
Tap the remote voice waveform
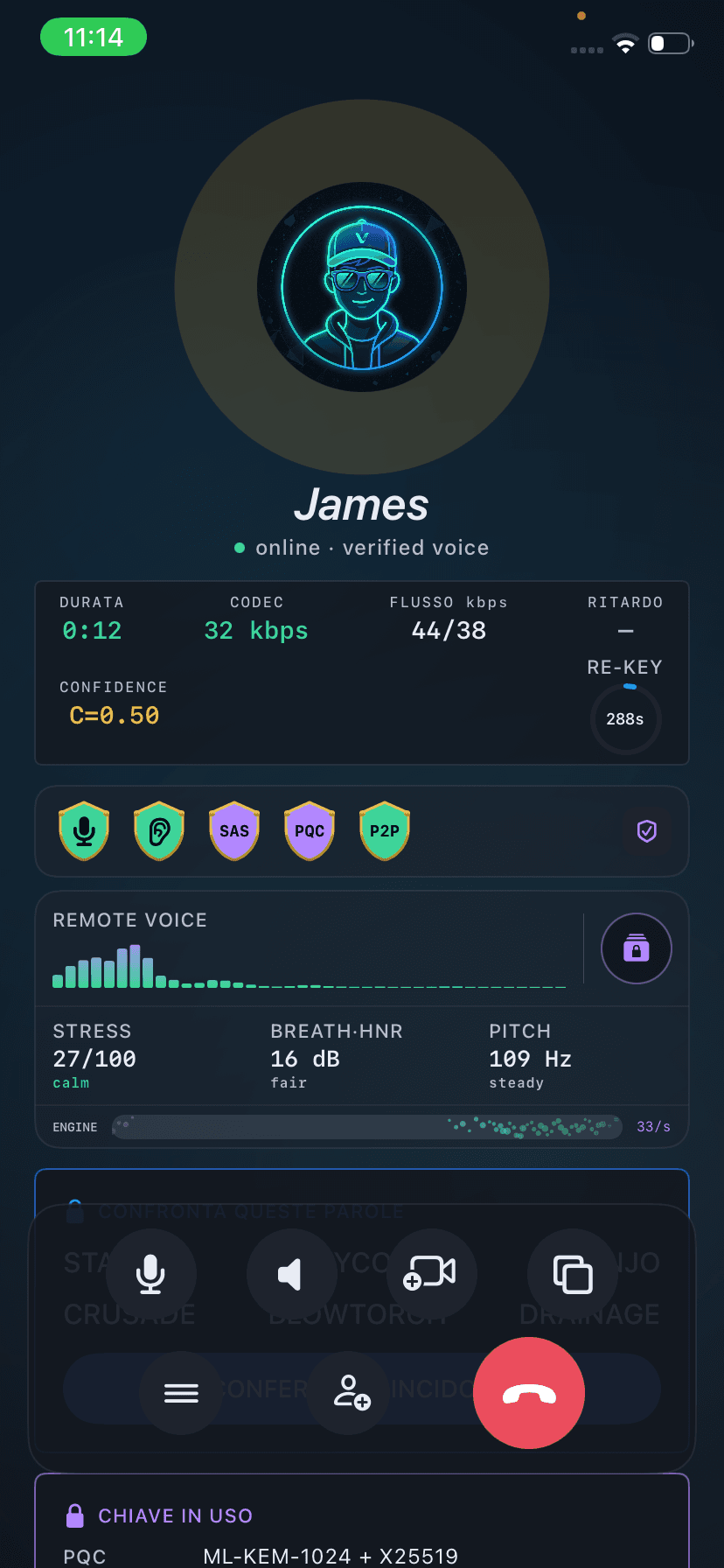tap(310, 966)
